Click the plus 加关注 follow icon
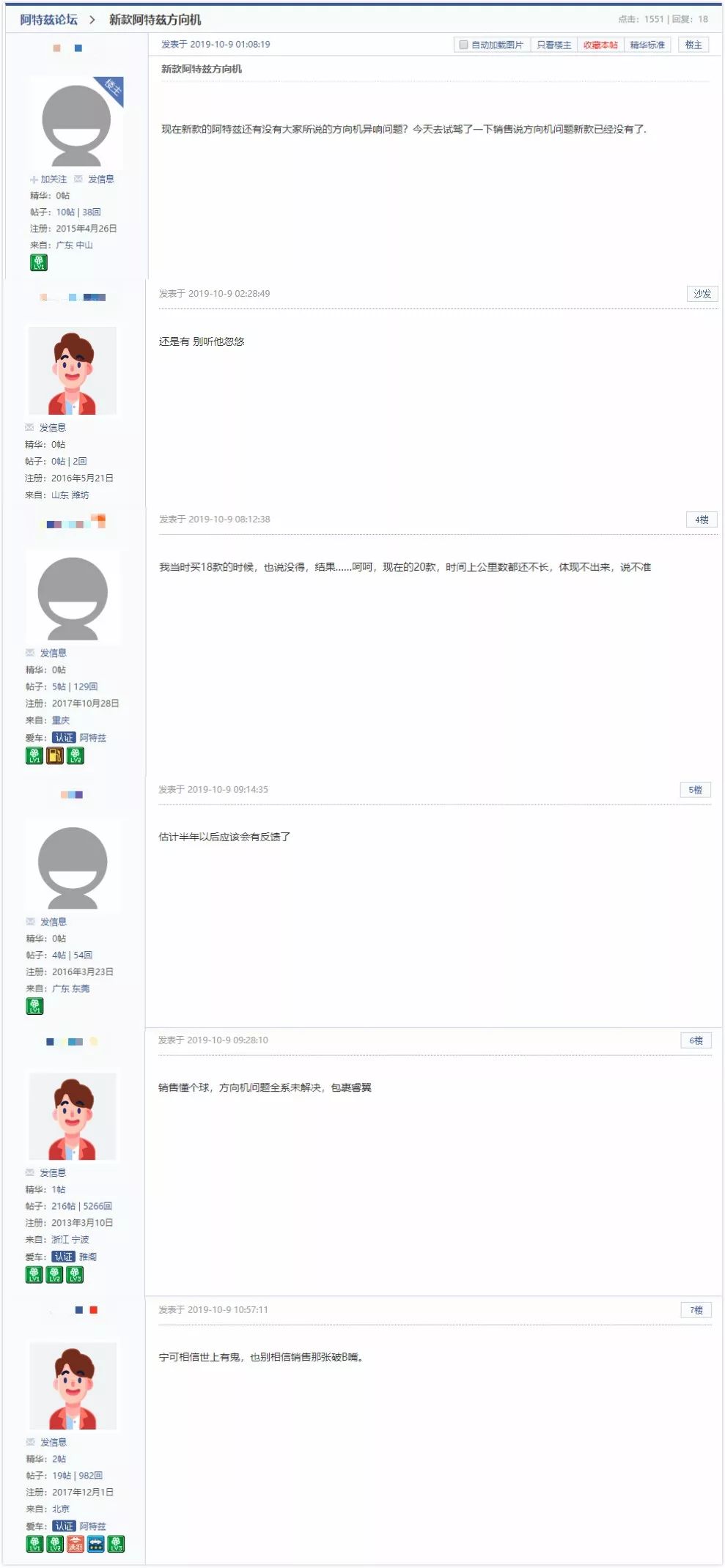The height and width of the screenshot is (1568, 725). (x=34, y=180)
